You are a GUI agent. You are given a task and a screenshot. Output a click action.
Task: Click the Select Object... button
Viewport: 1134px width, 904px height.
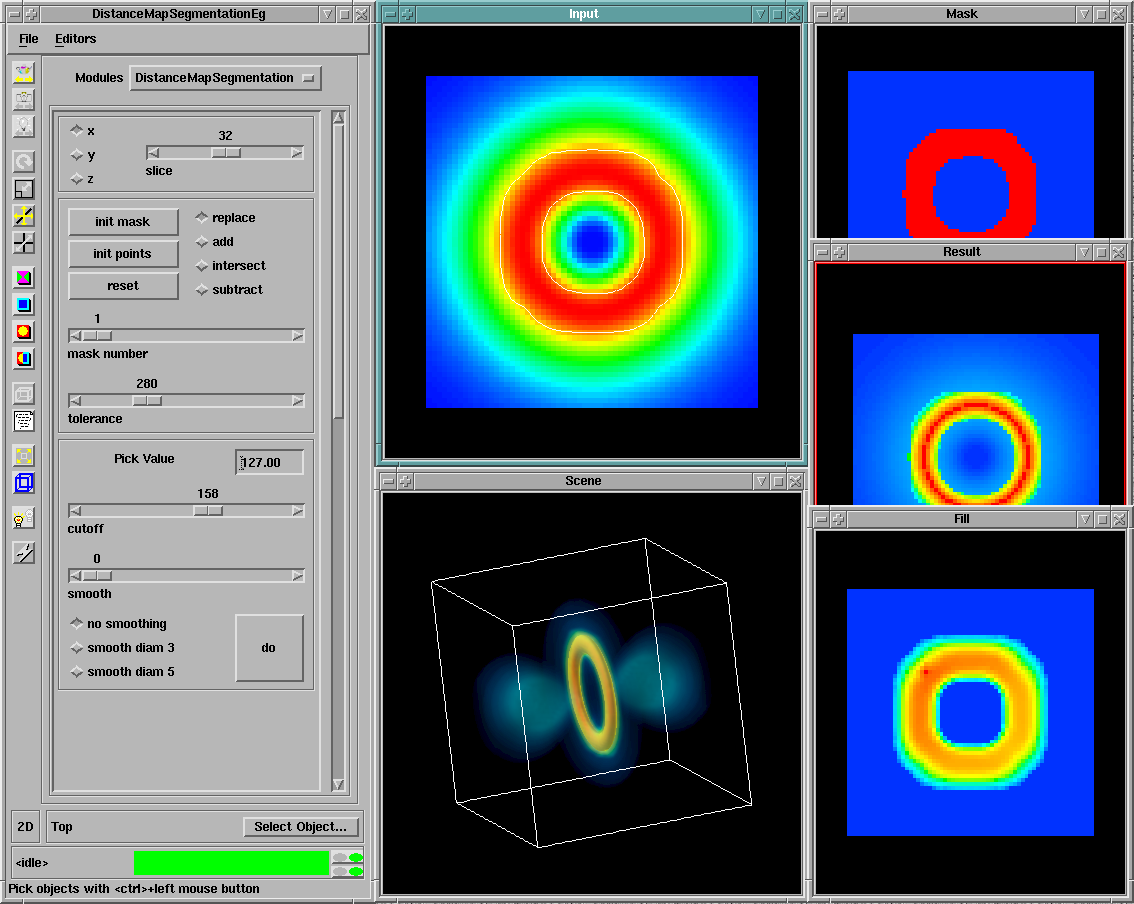click(x=300, y=827)
